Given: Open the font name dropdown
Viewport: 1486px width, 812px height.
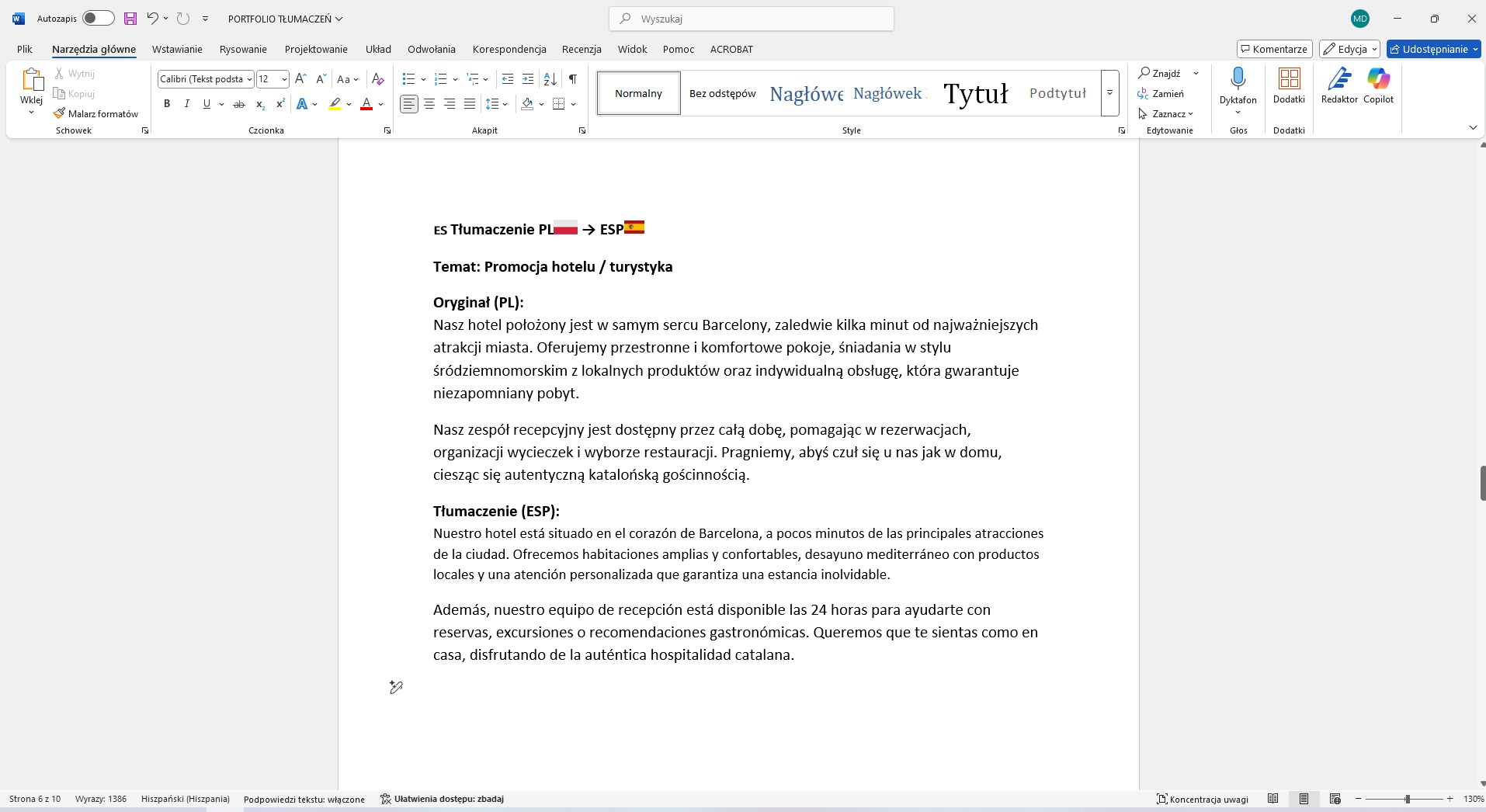Looking at the screenshot, I should point(249,79).
